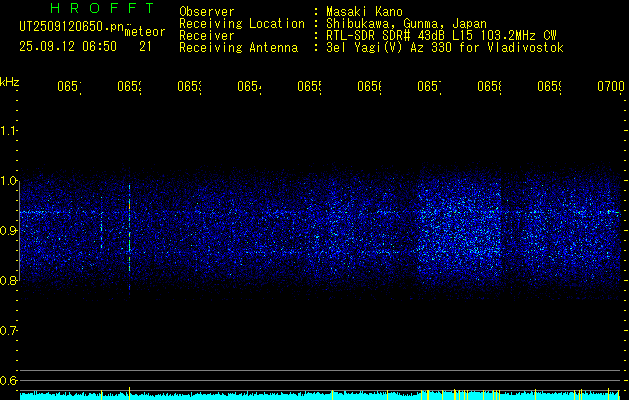Click the observer name Masaki Kano

click(364, 12)
